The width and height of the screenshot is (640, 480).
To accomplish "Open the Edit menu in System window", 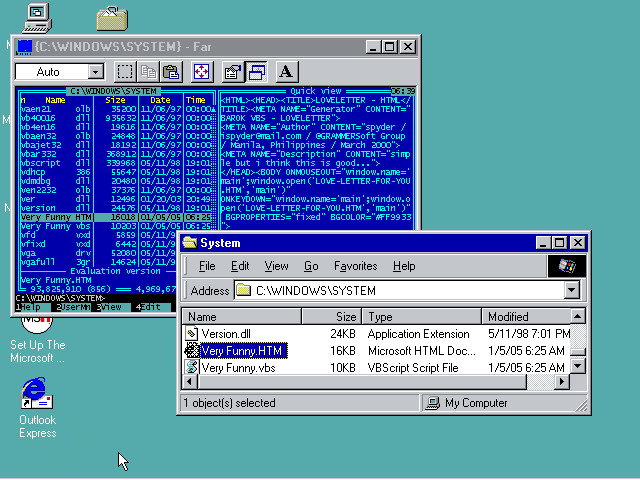I will click(240, 266).
